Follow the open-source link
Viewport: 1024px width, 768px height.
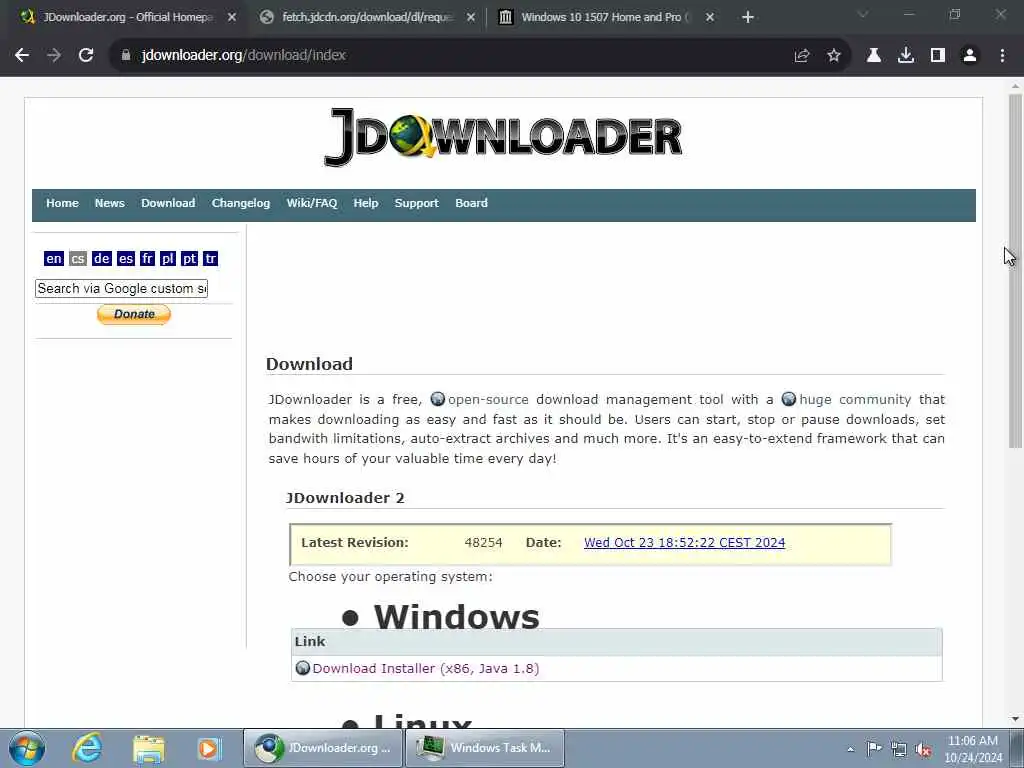coord(488,400)
